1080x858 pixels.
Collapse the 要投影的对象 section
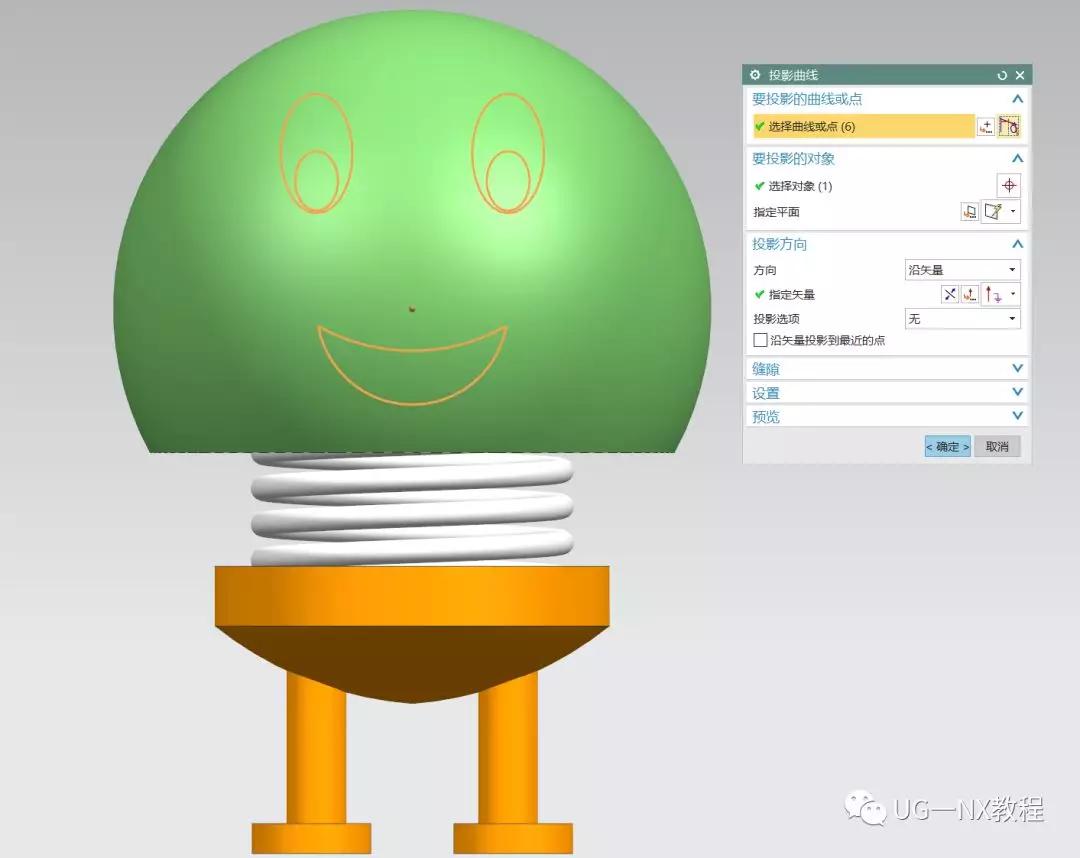click(x=1017, y=158)
